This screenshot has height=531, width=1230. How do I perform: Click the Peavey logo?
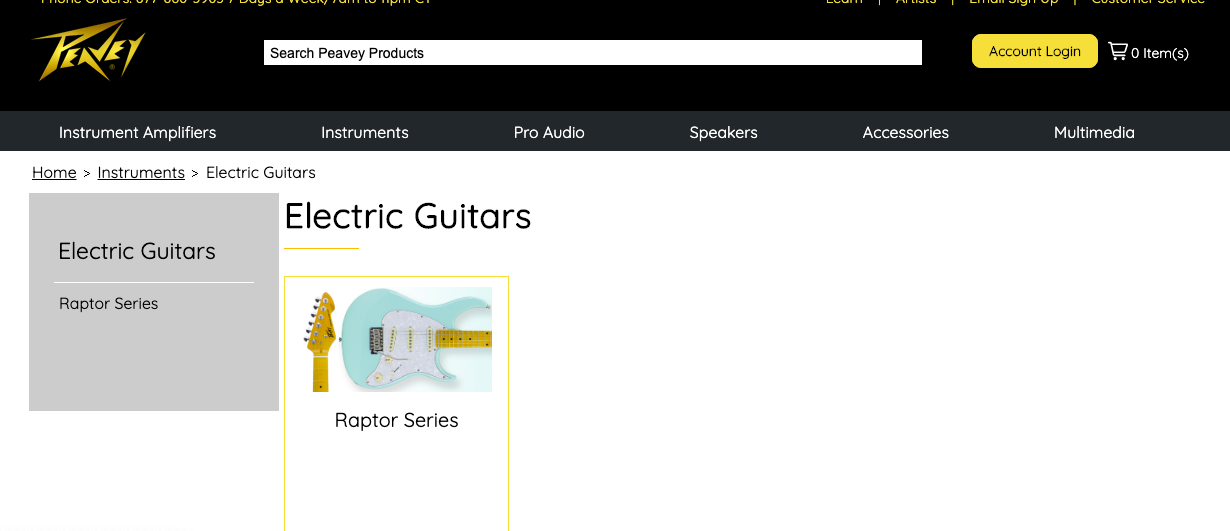tap(88, 50)
